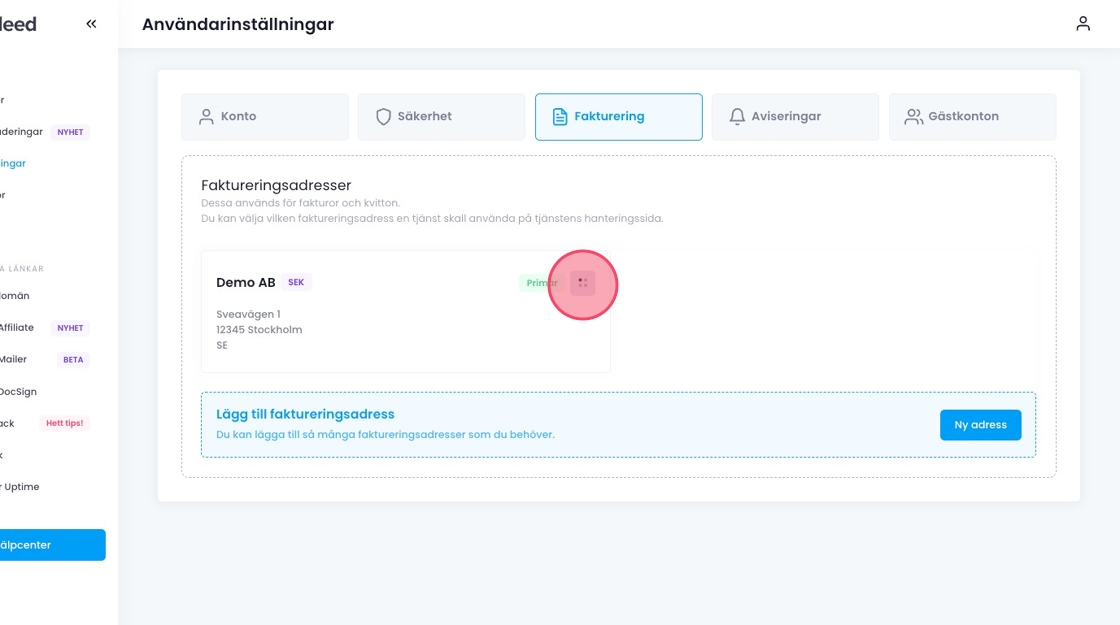Click the highlighted blue sidebar menu item
Screen dimensions: 1120x625
pyautogui.click(x=14, y=163)
